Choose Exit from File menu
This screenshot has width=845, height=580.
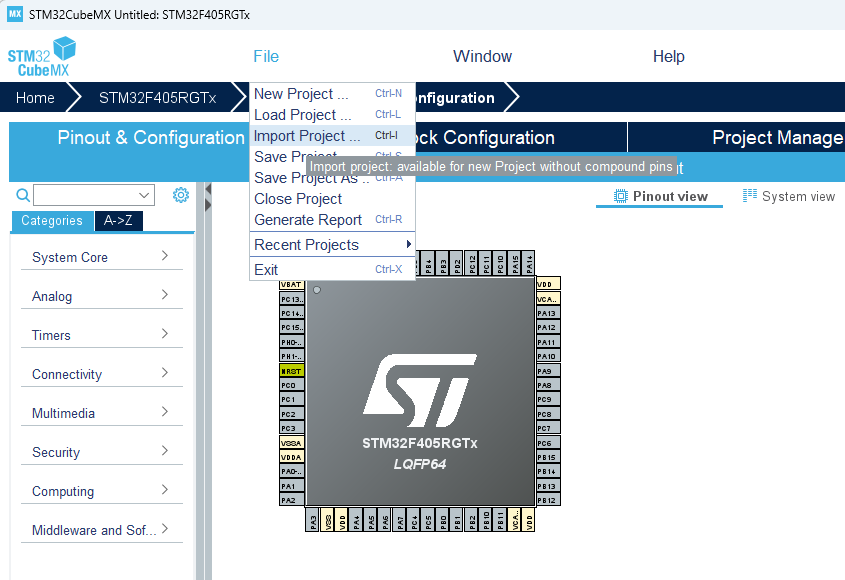pyautogui.click(x=332, y=270)
